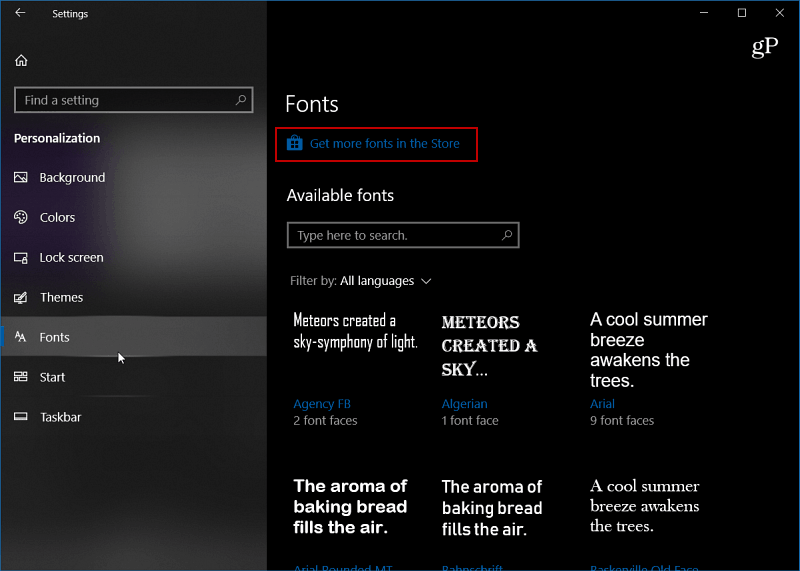Click the magnifier in Find a setting
The height and width of the screenshot is (571, 800).
pos(241,100)
